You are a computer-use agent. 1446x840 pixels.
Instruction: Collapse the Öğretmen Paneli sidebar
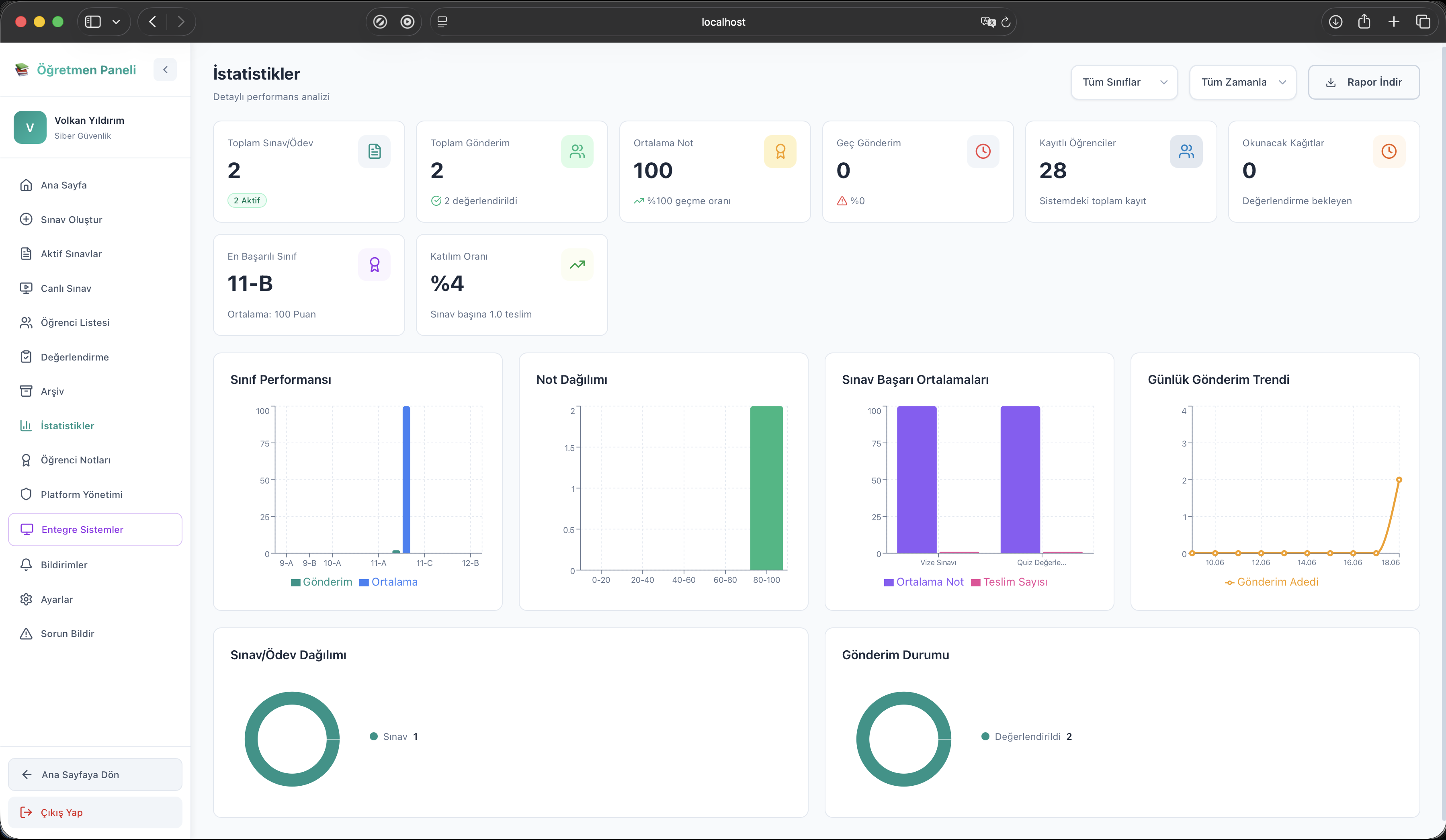[x=165, y=70]
